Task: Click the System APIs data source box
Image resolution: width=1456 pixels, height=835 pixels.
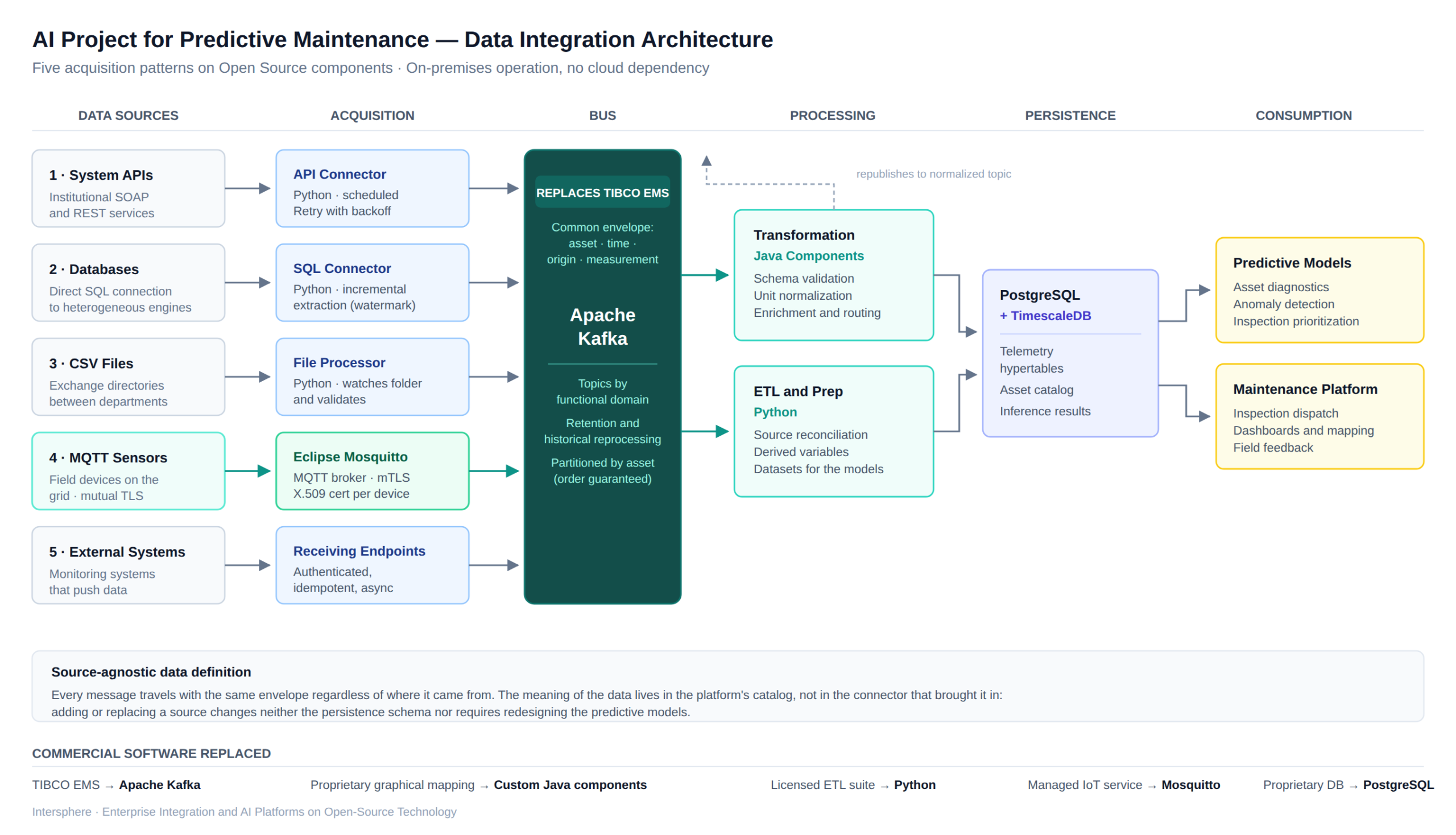Action: point(129,189)
